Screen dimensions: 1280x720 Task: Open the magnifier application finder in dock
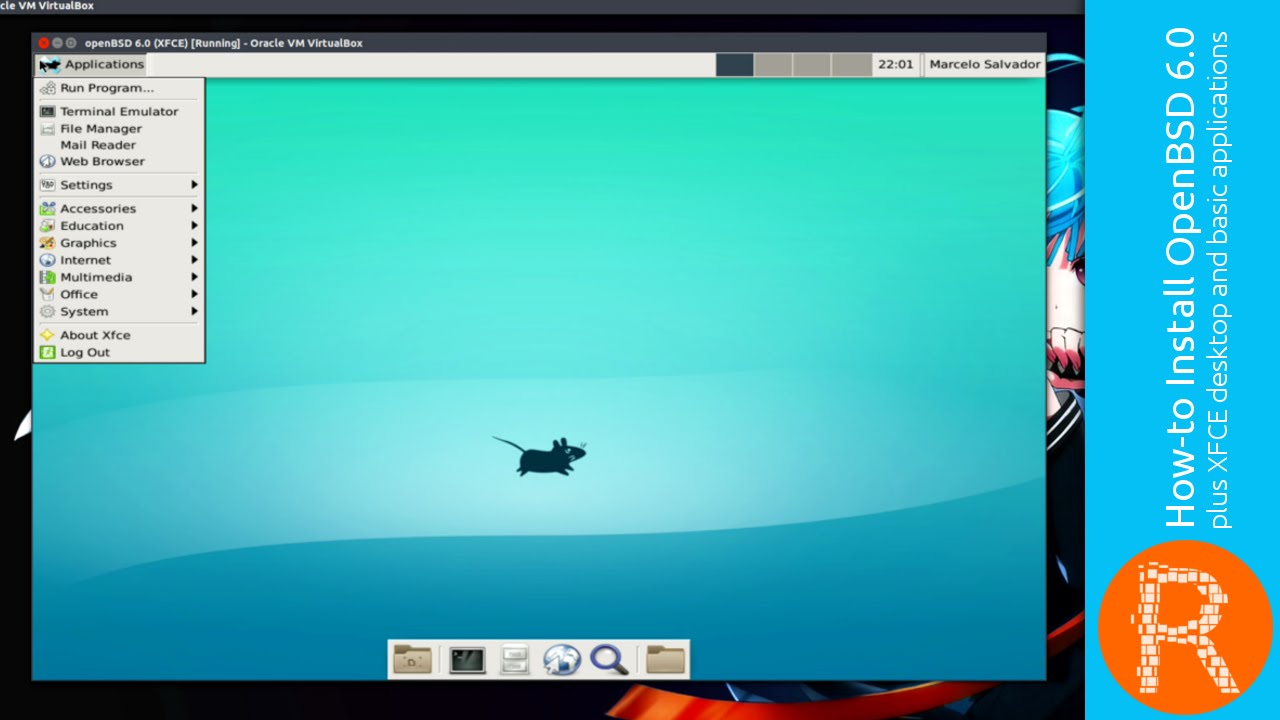coord(609,660)
